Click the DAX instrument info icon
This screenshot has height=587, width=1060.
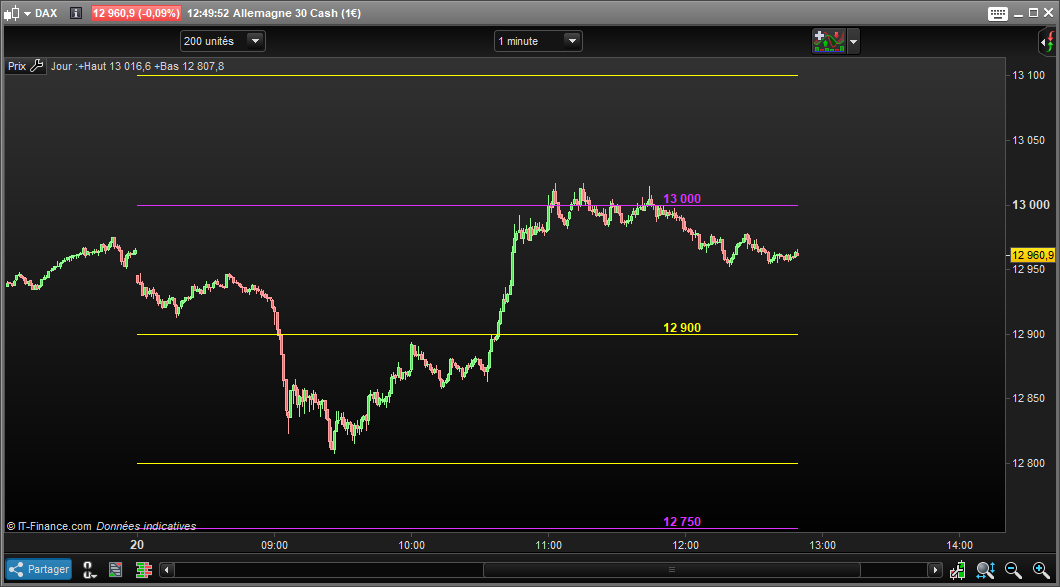pos(76,13)
